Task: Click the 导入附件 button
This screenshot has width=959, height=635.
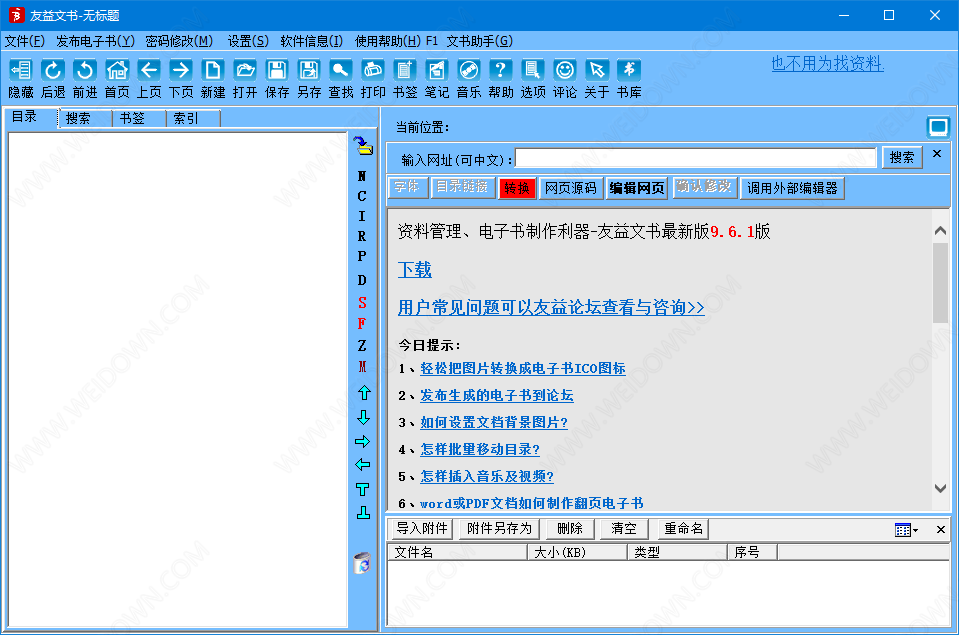Action: (421, 529)
